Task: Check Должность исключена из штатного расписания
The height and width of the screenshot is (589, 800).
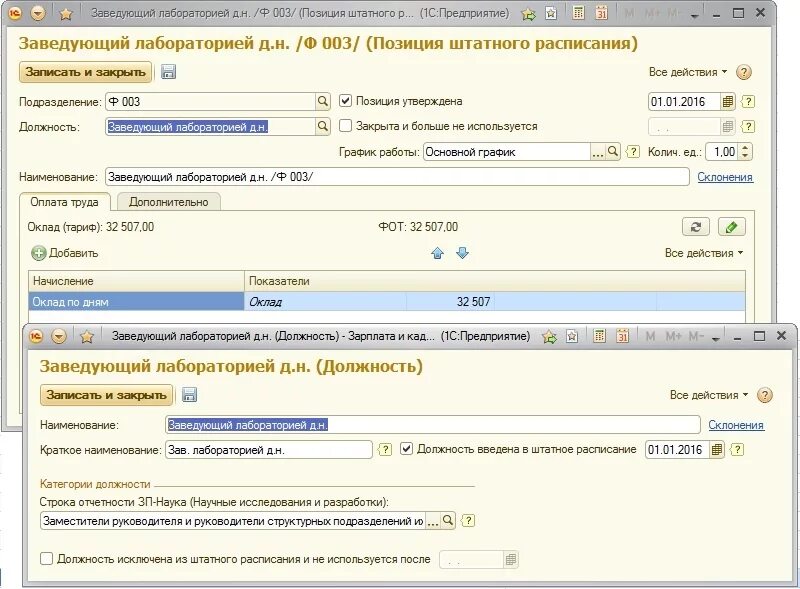Action: [x=45, y=560]
